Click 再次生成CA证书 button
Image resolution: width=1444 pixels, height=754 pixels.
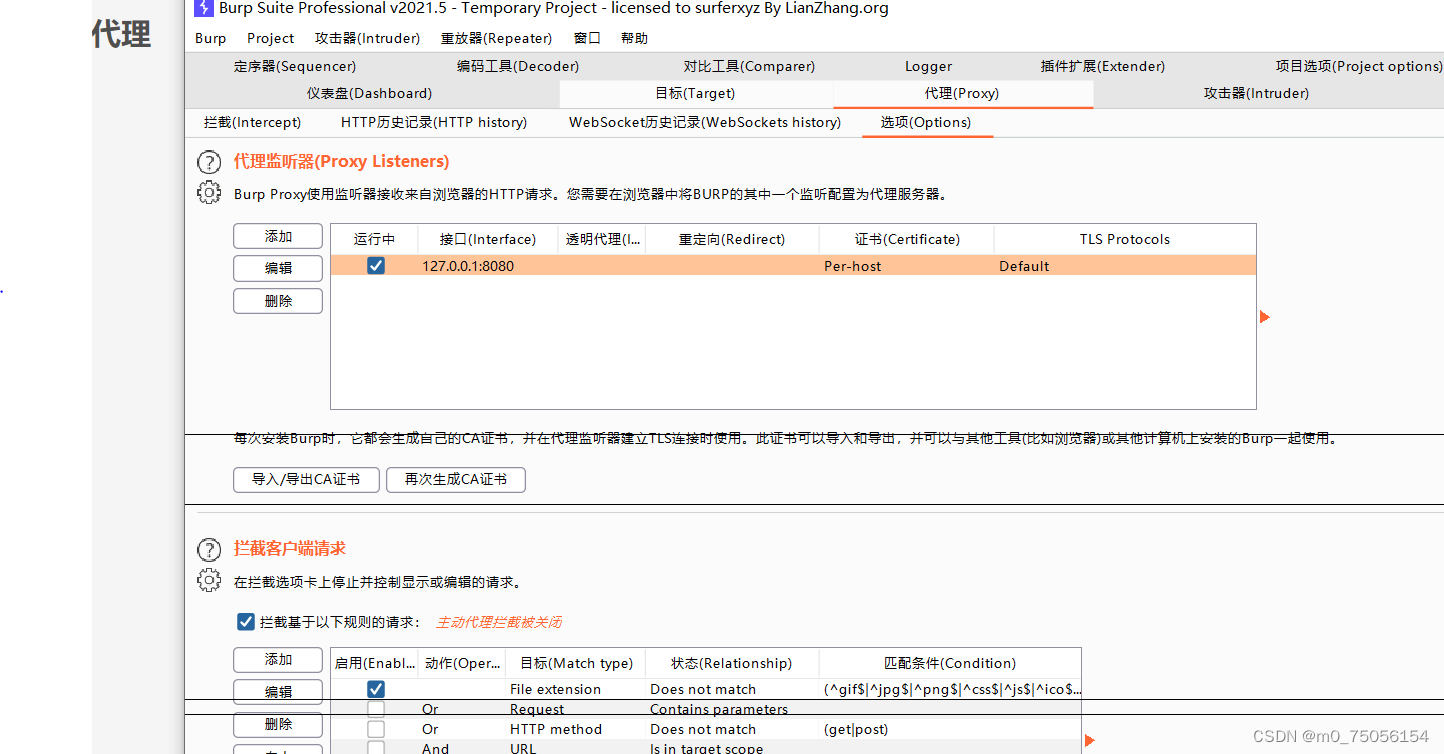click(x=456, y=479)
